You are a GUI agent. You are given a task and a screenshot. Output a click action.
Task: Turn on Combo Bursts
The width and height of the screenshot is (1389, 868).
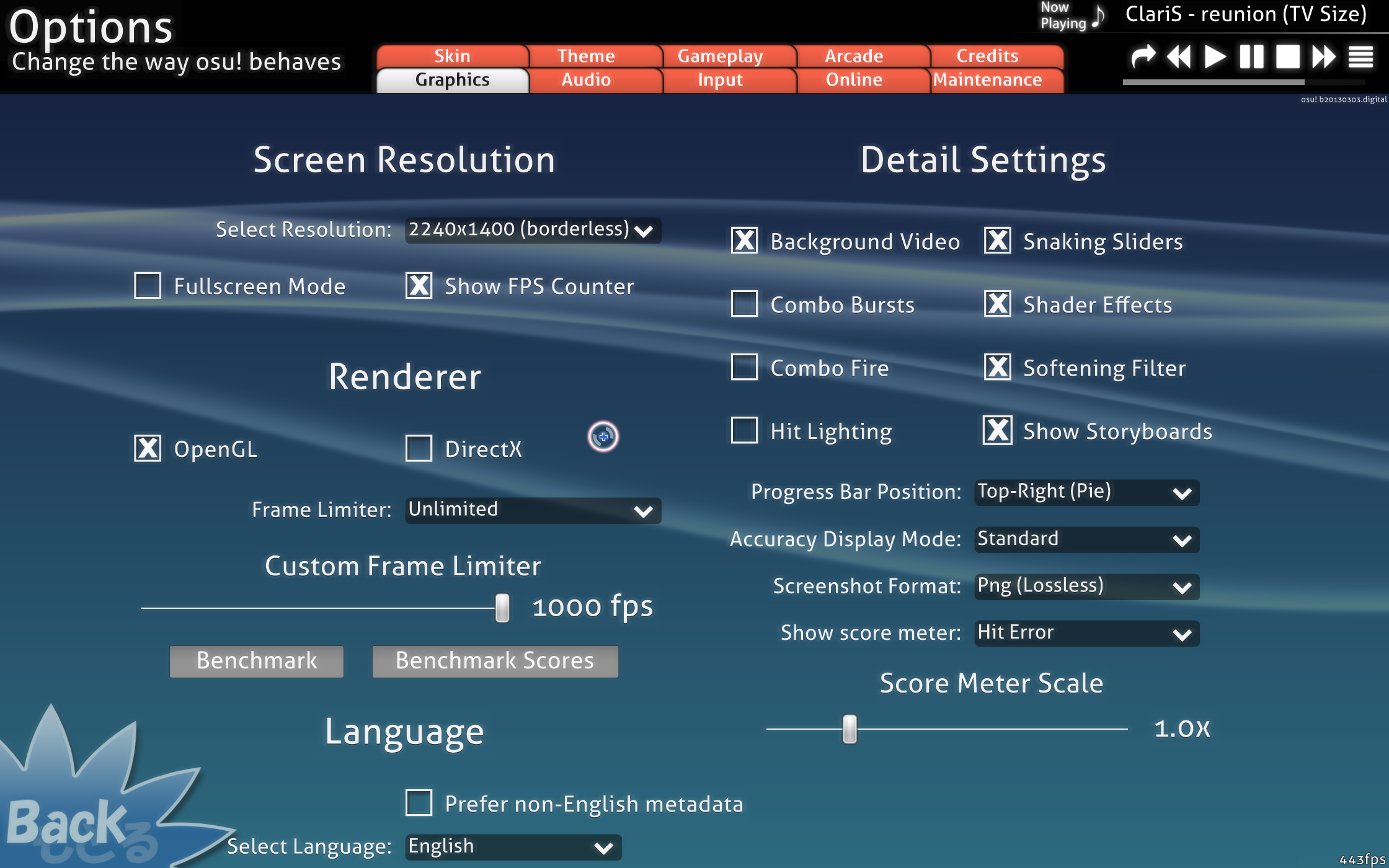click(x=744, y=304)
